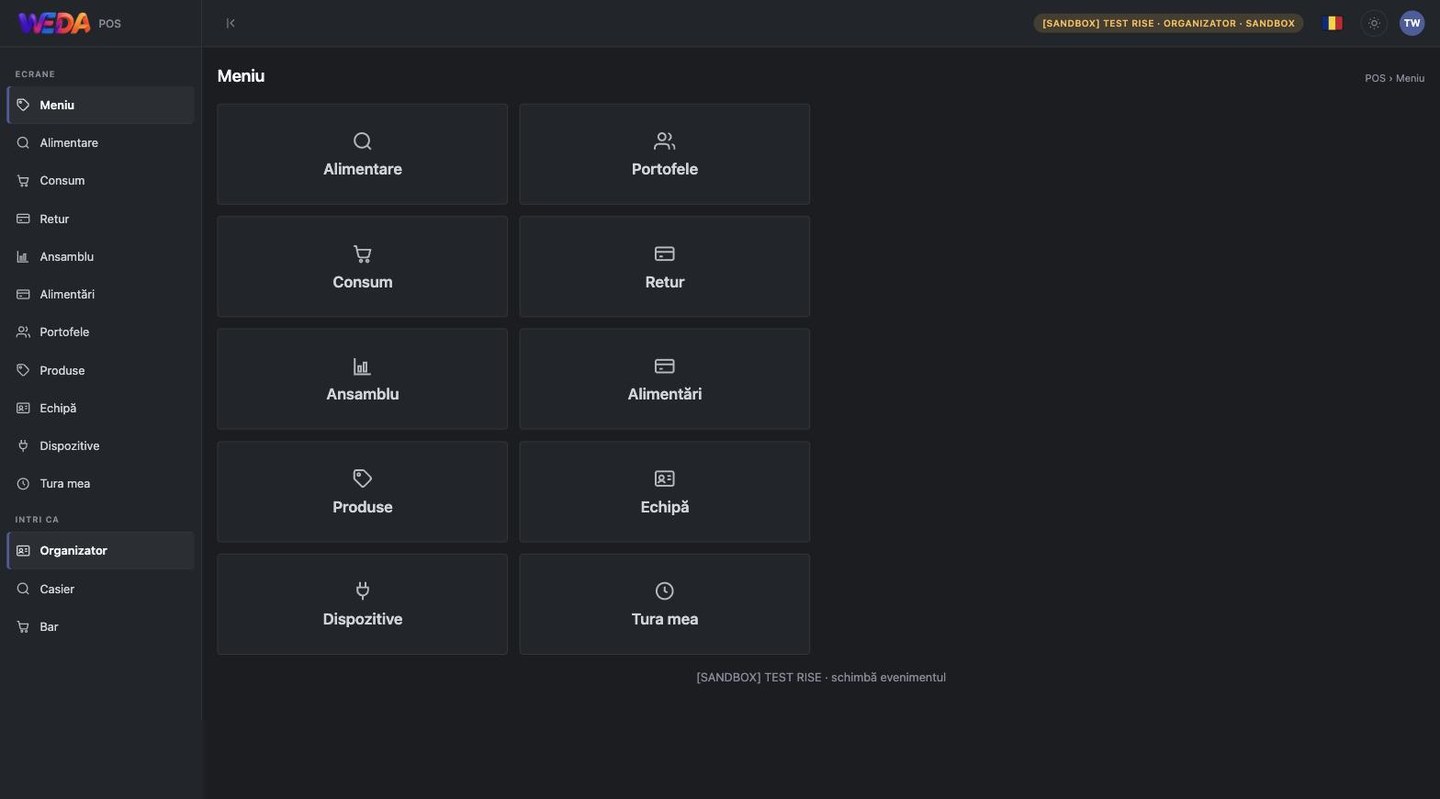Viewport: 1440px width, 799px height.
Task: Click the card icon beside Retur in sidebar
Action: (23, 219)
